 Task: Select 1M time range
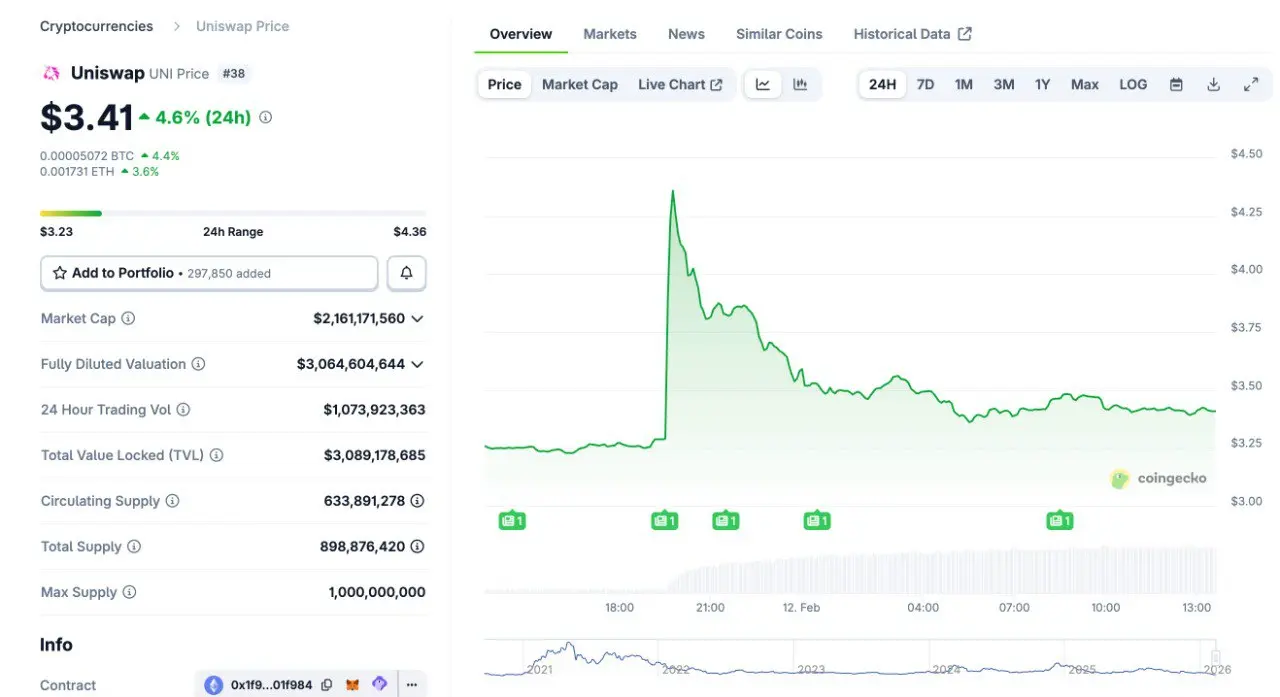point(964,84)
